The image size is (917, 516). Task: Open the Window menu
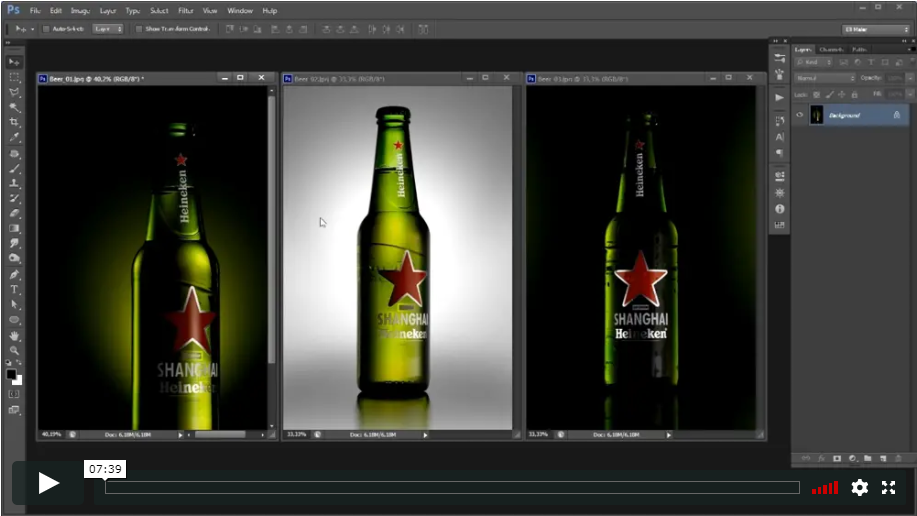click(240, 11)
